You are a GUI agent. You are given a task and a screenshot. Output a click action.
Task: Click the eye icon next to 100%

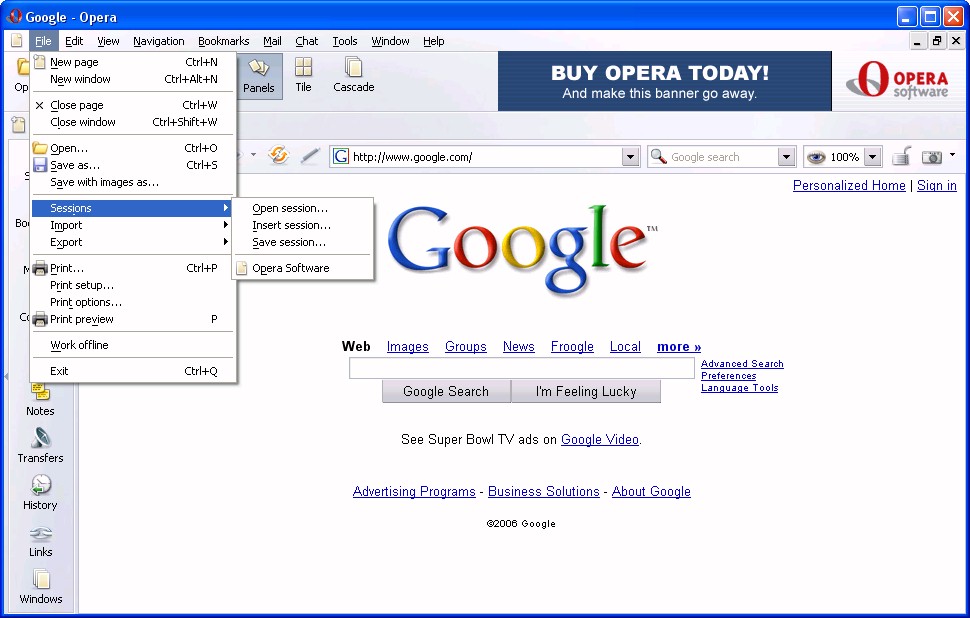point(816,157)
